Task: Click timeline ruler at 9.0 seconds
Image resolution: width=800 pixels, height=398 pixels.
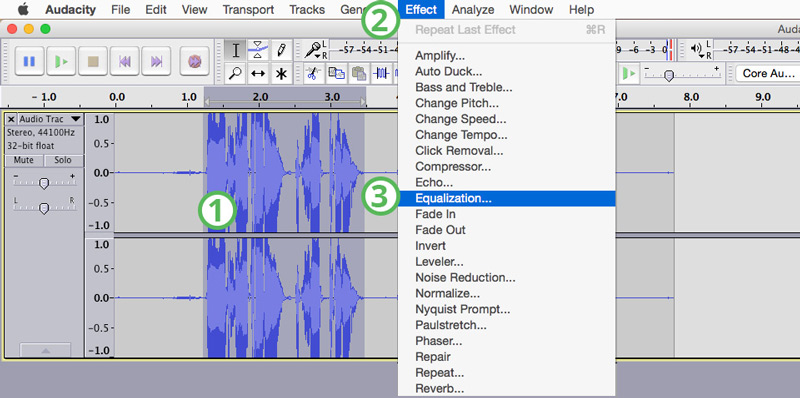Action: 763,97
